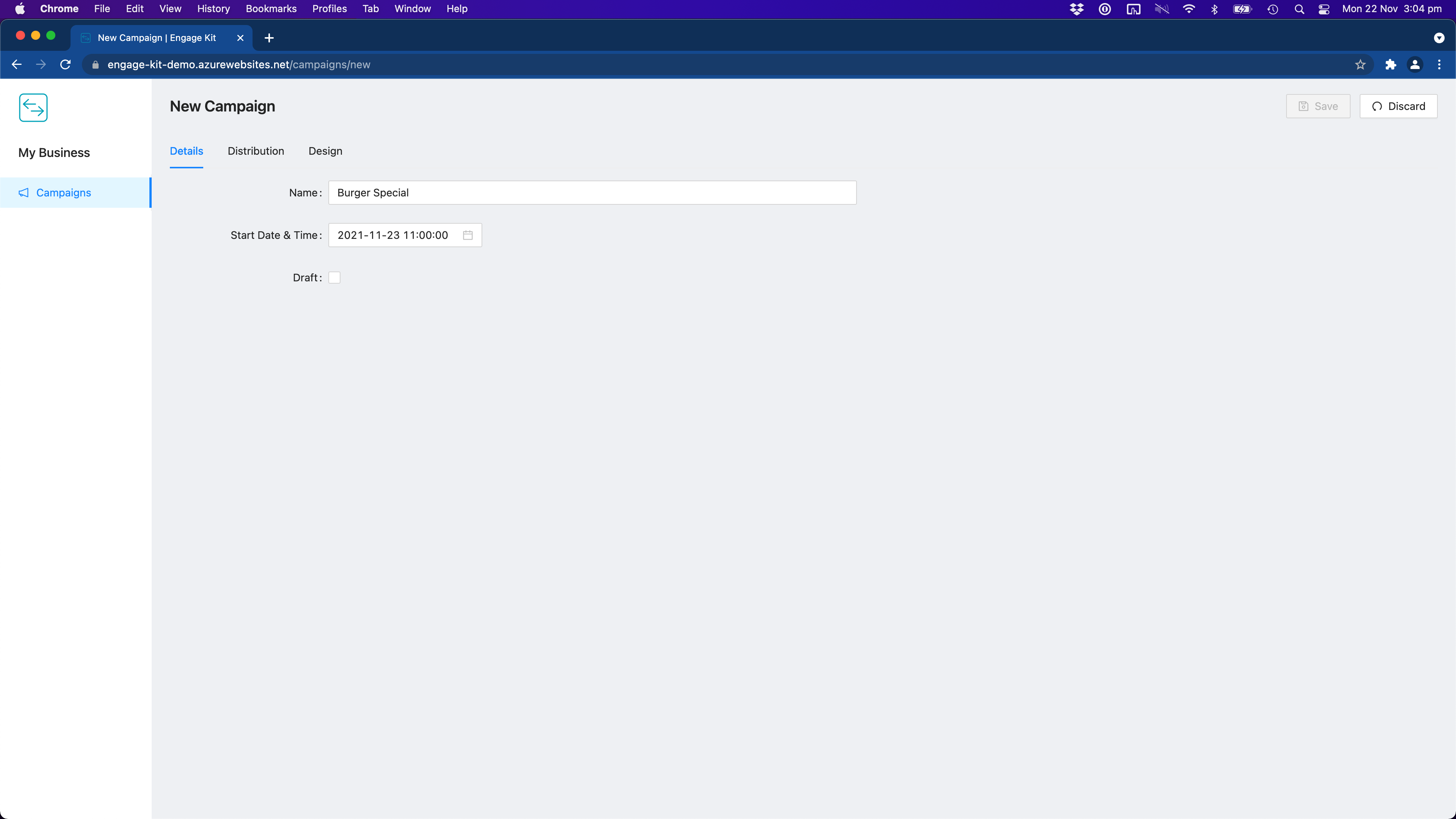1456x819 pixels.
Task: Switch to the Distribution tab
Action: tap(256, 151)
